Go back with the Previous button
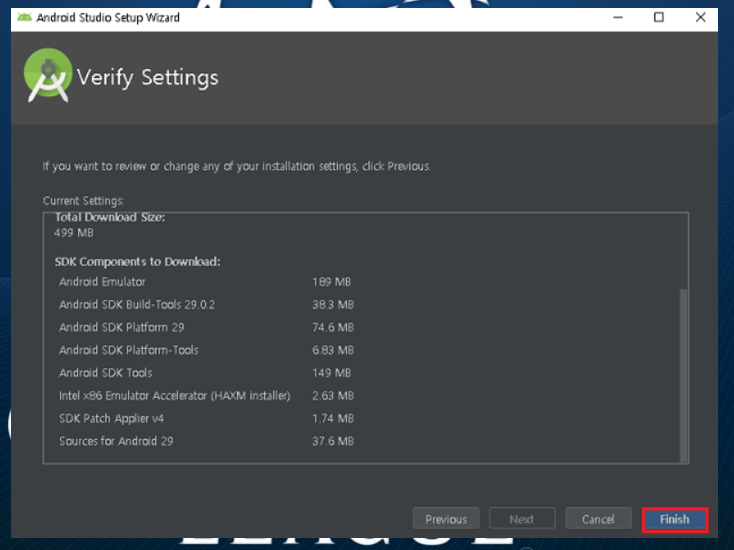 point(446,519)
